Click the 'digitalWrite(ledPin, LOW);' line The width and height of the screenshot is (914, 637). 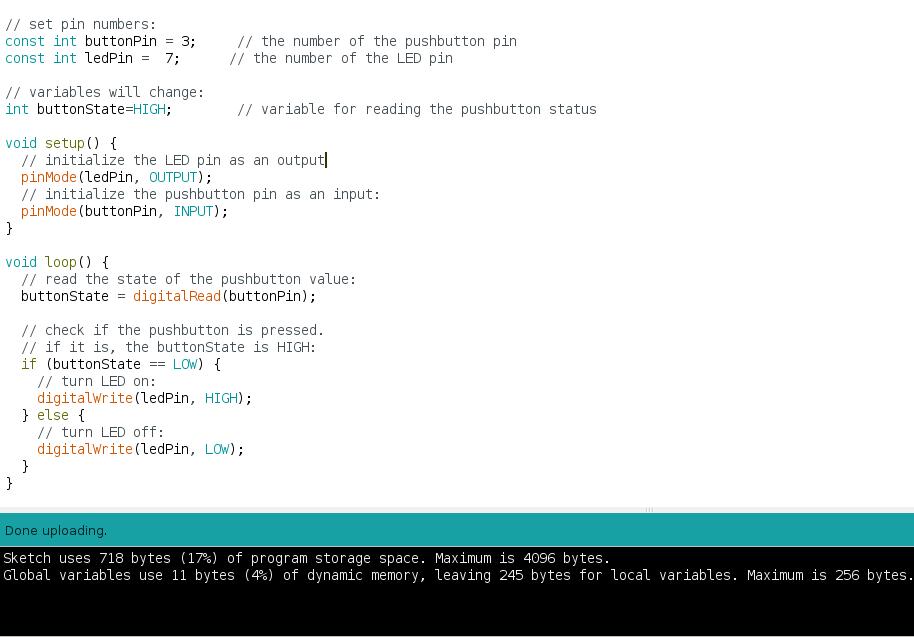coord(140,449)
